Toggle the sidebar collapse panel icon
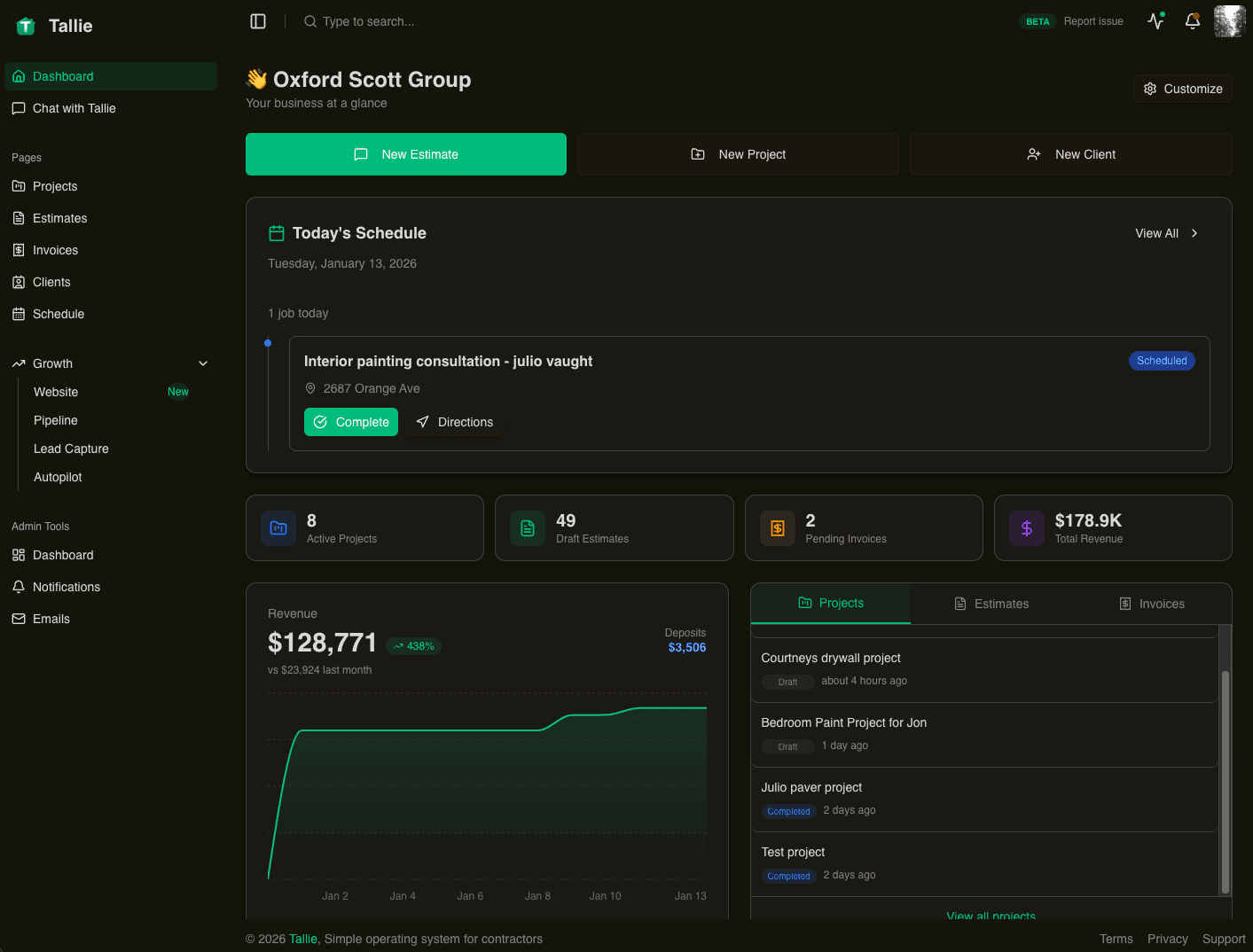Screen dimensions: 1253x952 tap(257, 20)
